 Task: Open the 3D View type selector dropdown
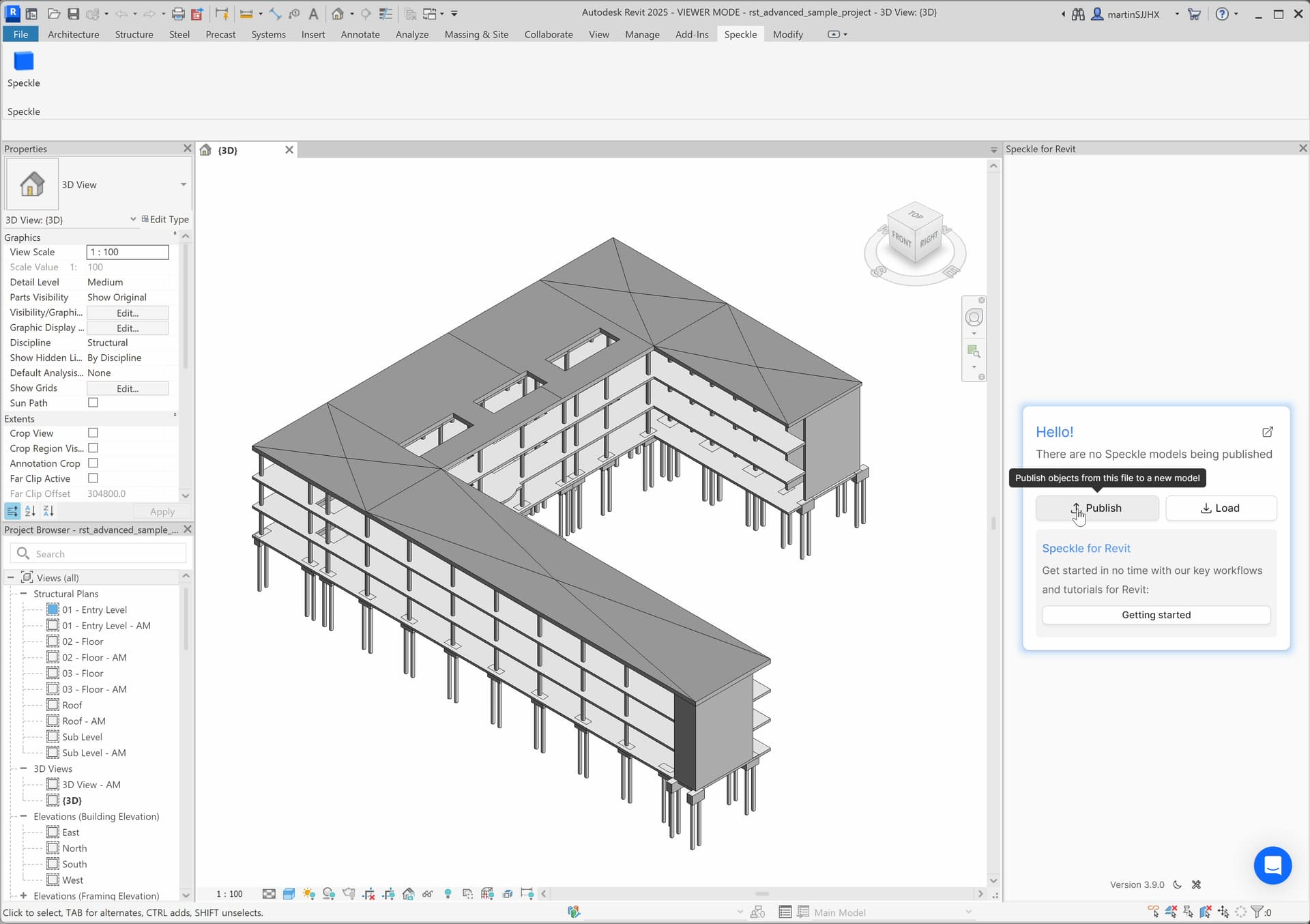(x=183, y=185)
